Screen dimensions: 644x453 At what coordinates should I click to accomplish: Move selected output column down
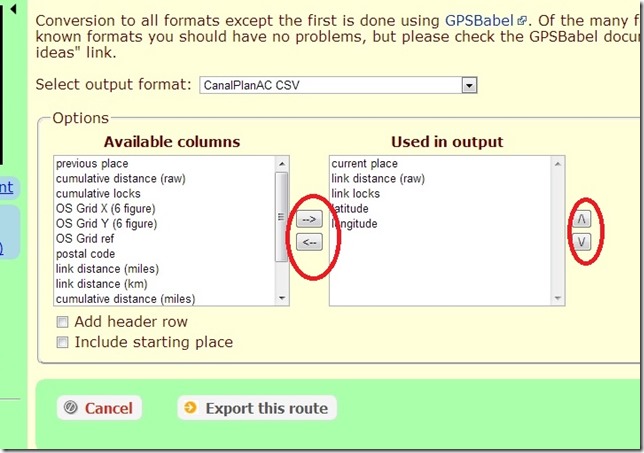581,241
